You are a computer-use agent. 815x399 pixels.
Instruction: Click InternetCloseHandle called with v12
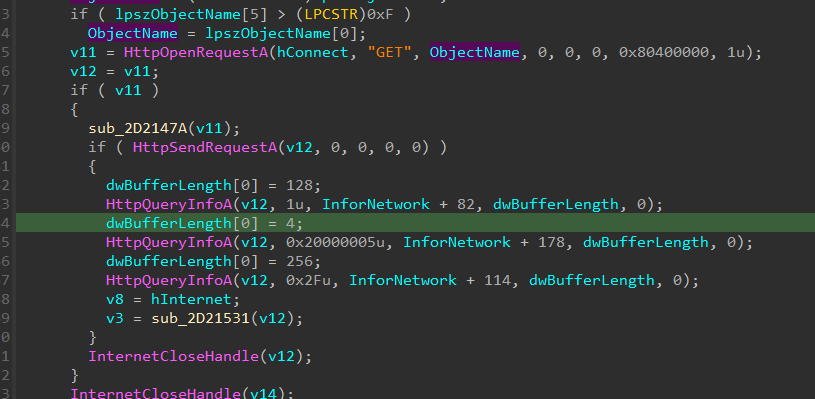point(174,356)
